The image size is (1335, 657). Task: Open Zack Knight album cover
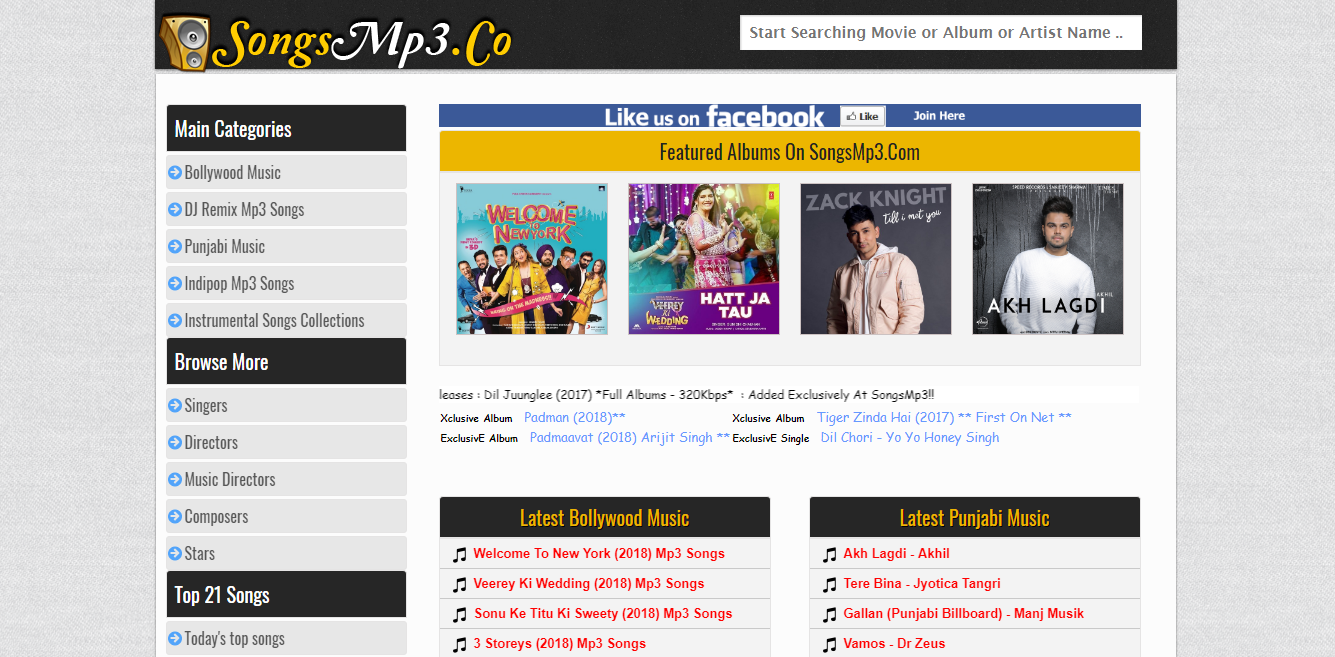pos(876,259)
